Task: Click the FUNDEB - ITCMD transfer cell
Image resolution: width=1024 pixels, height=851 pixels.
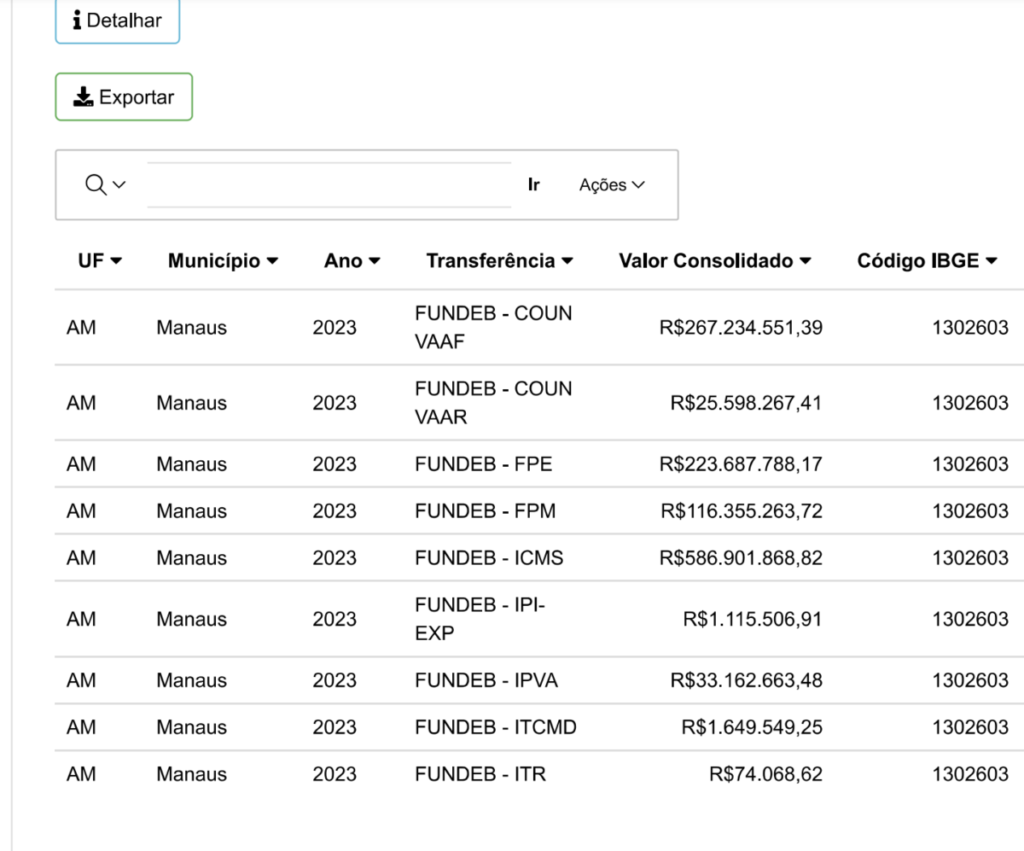Action: [x=495, y=727]
